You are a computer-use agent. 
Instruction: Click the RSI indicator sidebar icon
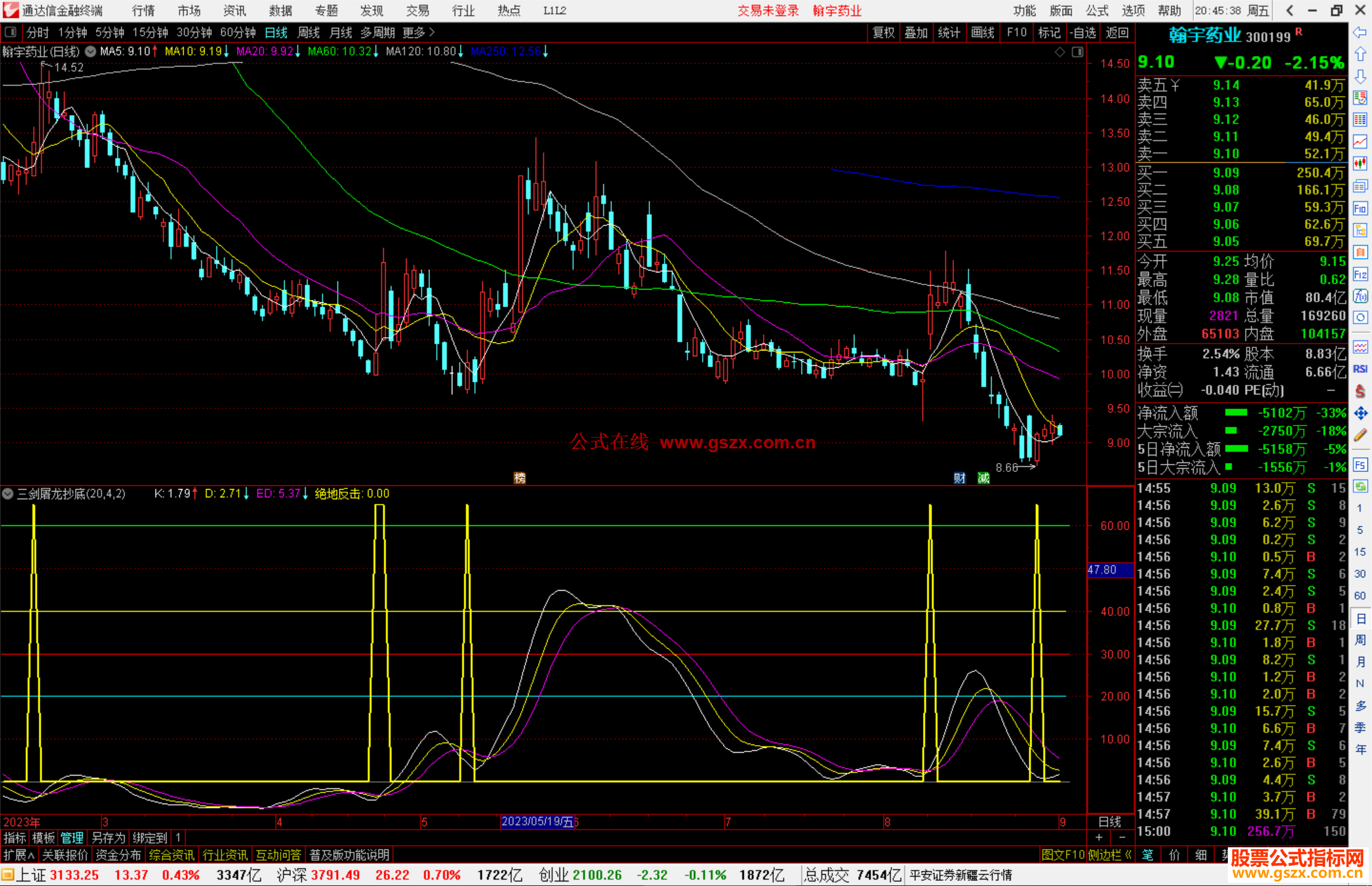click(1360, 369)
